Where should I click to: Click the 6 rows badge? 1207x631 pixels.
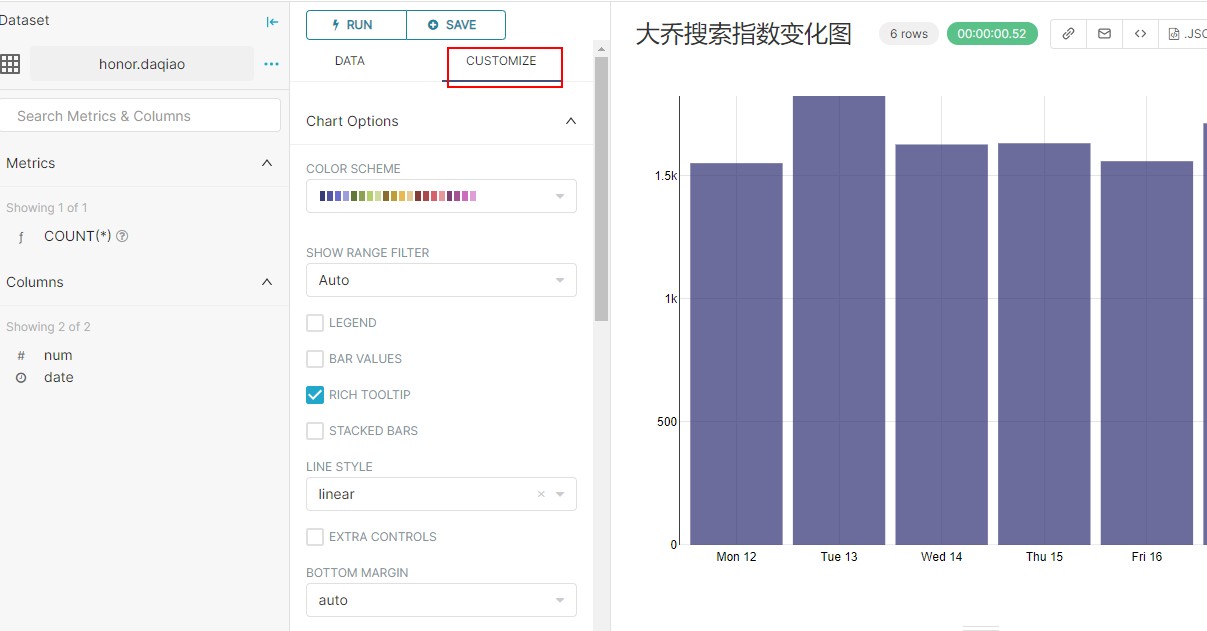coord(909,34)
